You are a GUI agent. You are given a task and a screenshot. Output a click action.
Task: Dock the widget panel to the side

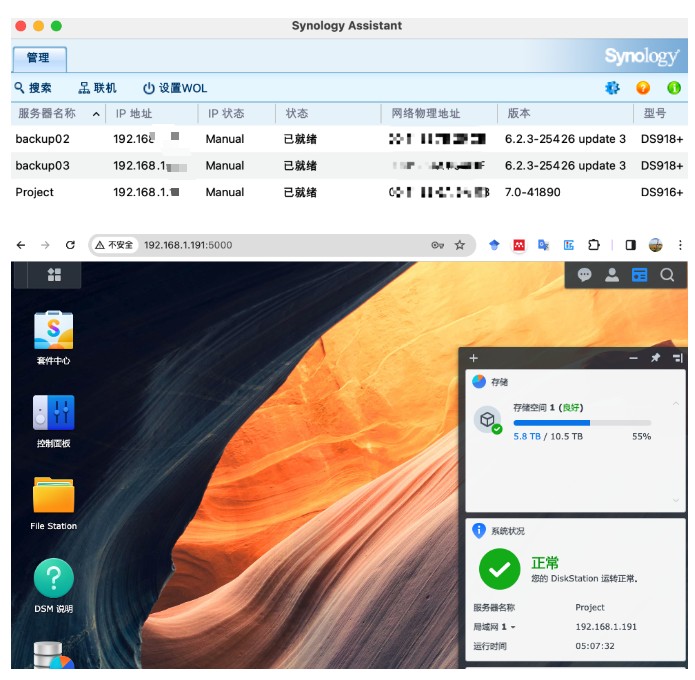tap(677, 358)
